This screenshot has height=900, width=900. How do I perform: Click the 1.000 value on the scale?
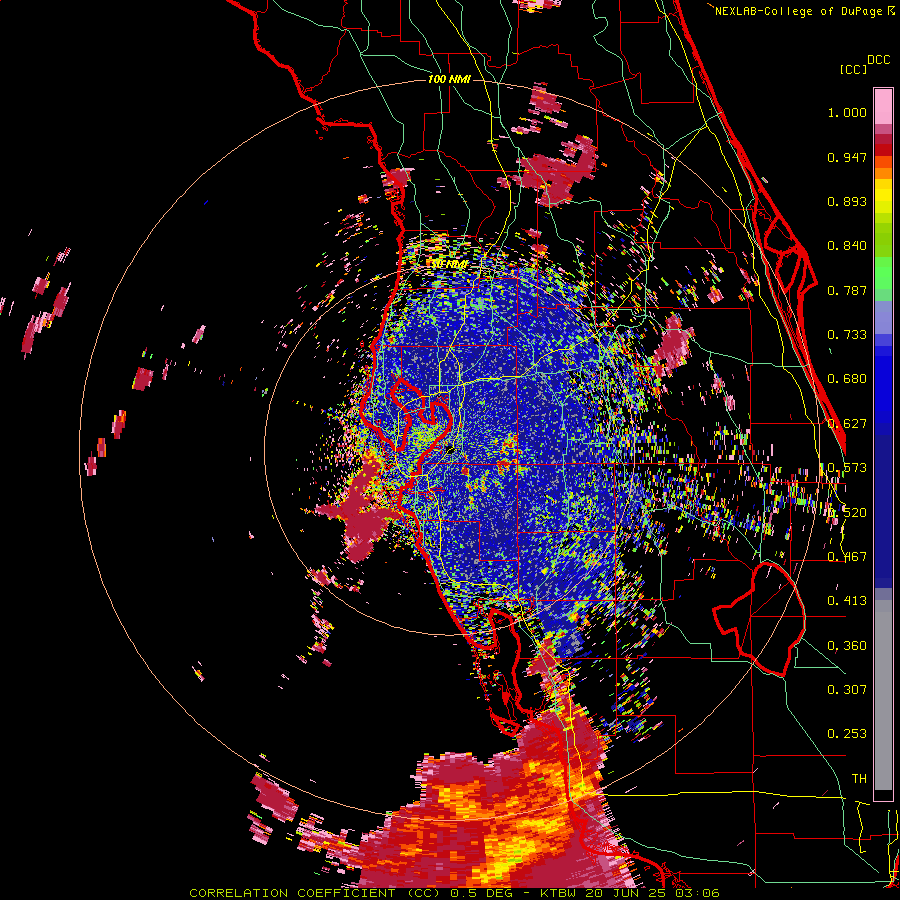click(847, 113)
